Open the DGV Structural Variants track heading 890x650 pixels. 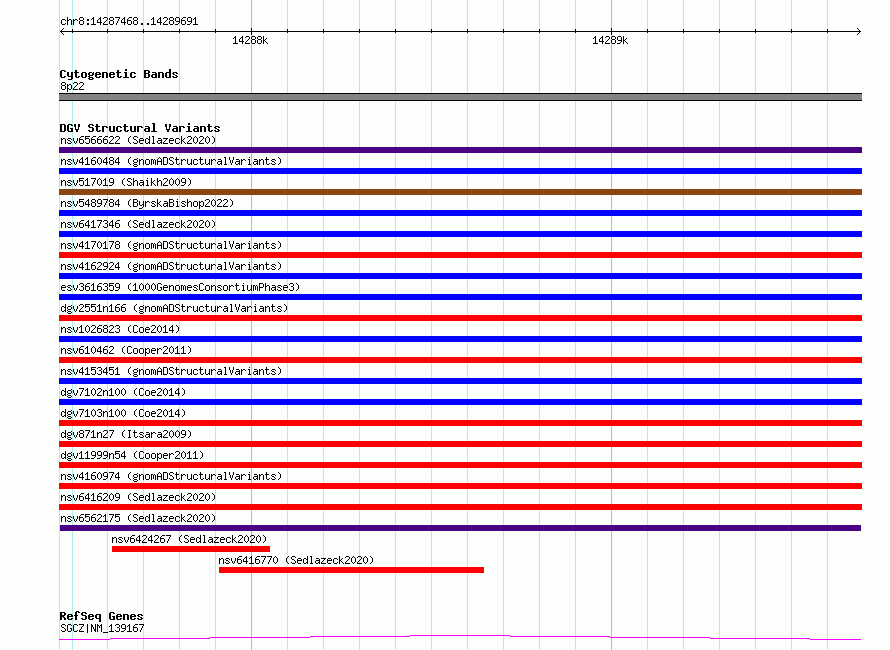140,128
